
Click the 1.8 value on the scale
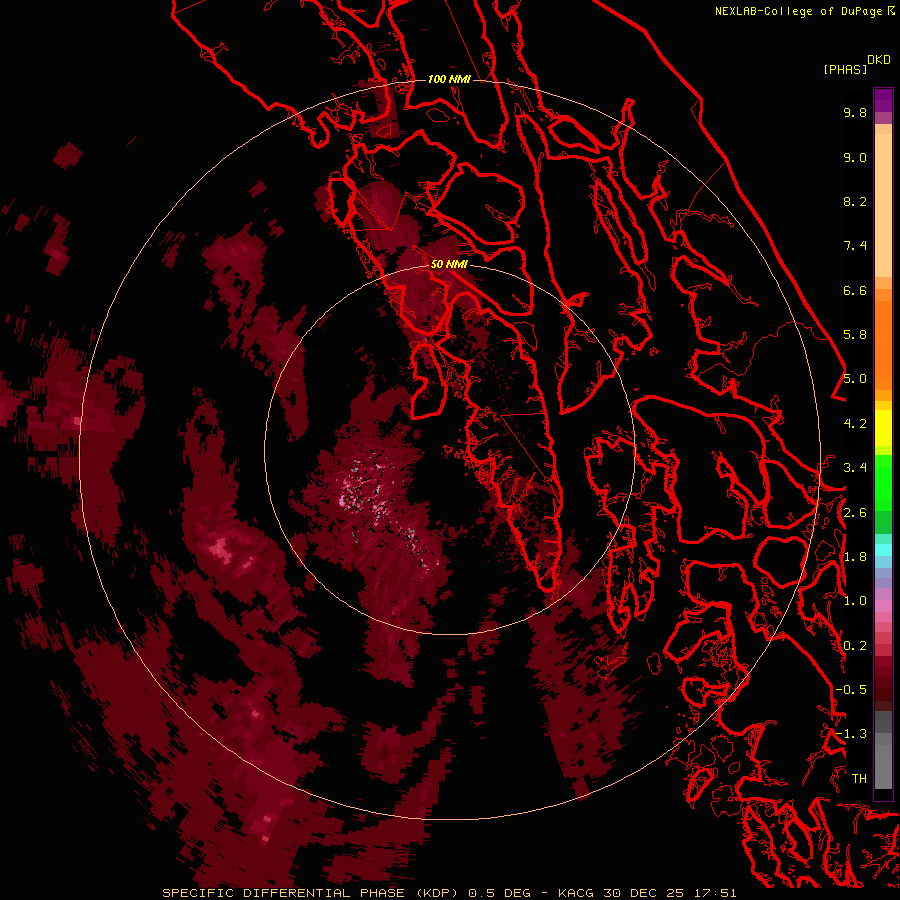(855, 557)
